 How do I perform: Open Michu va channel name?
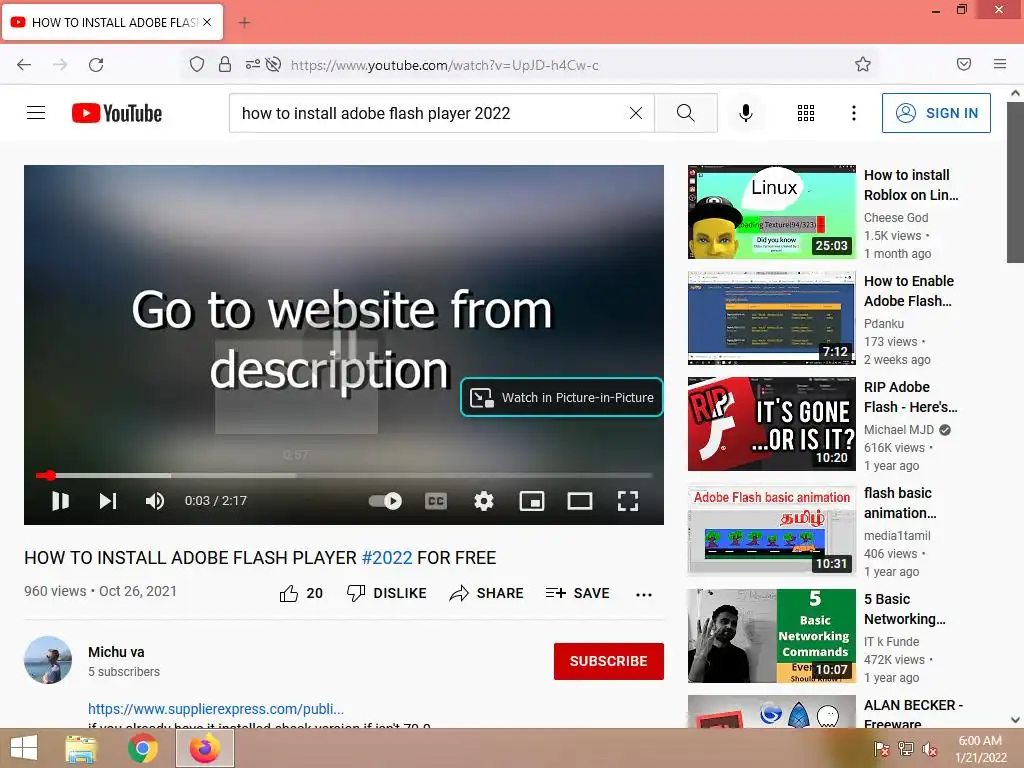(116, 652)
